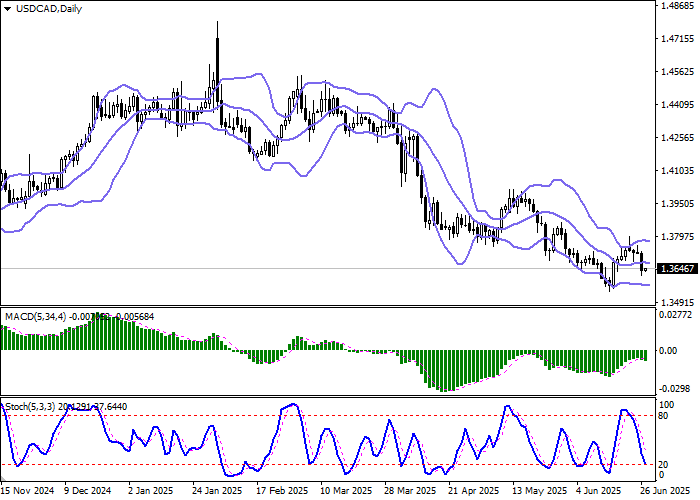Select the 26 Jun 2025 date label

[x=660, y=491]
